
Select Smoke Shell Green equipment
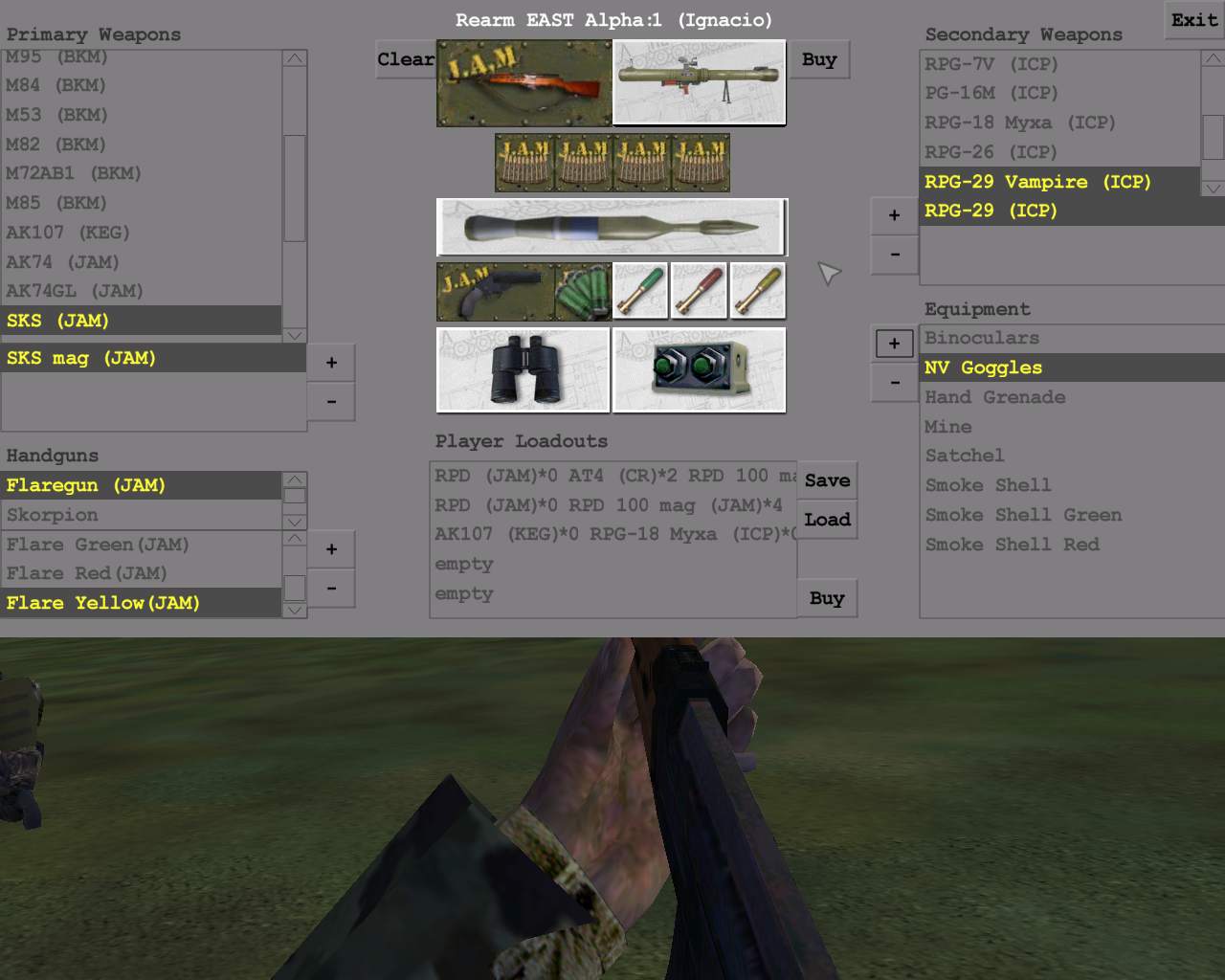tap(1072, 515)
